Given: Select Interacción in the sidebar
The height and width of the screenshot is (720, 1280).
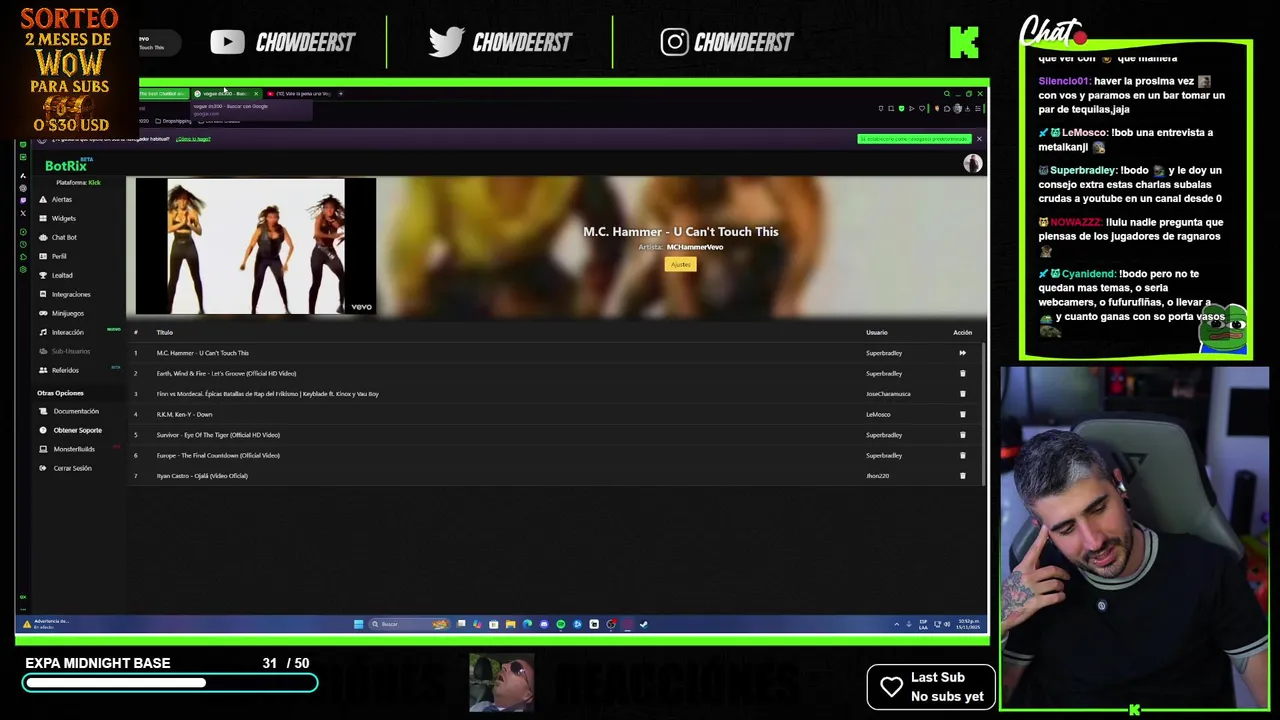Looking at the screenshot, I should 68,332.
